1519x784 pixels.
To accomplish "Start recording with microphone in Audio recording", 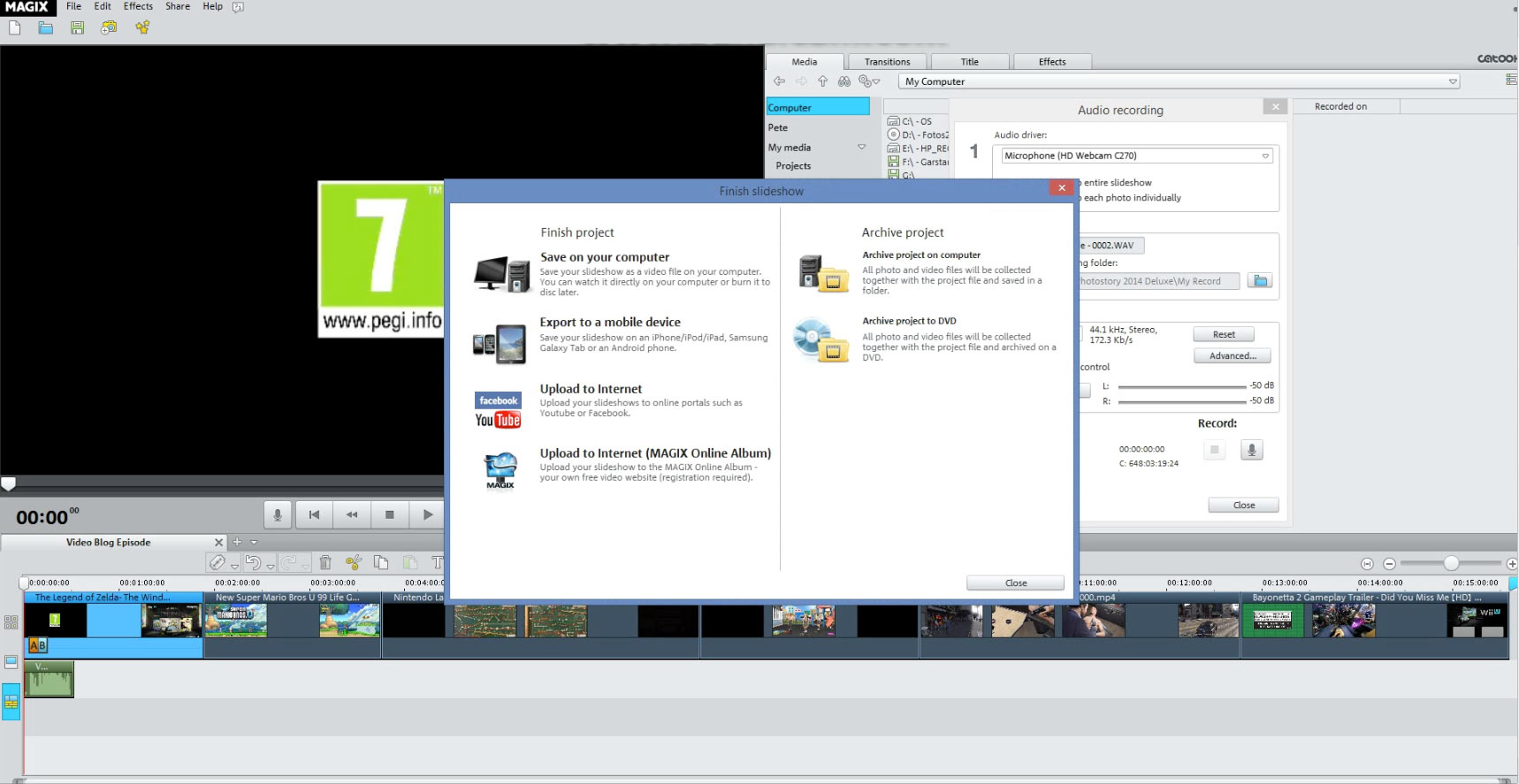I will [1251, 450].
